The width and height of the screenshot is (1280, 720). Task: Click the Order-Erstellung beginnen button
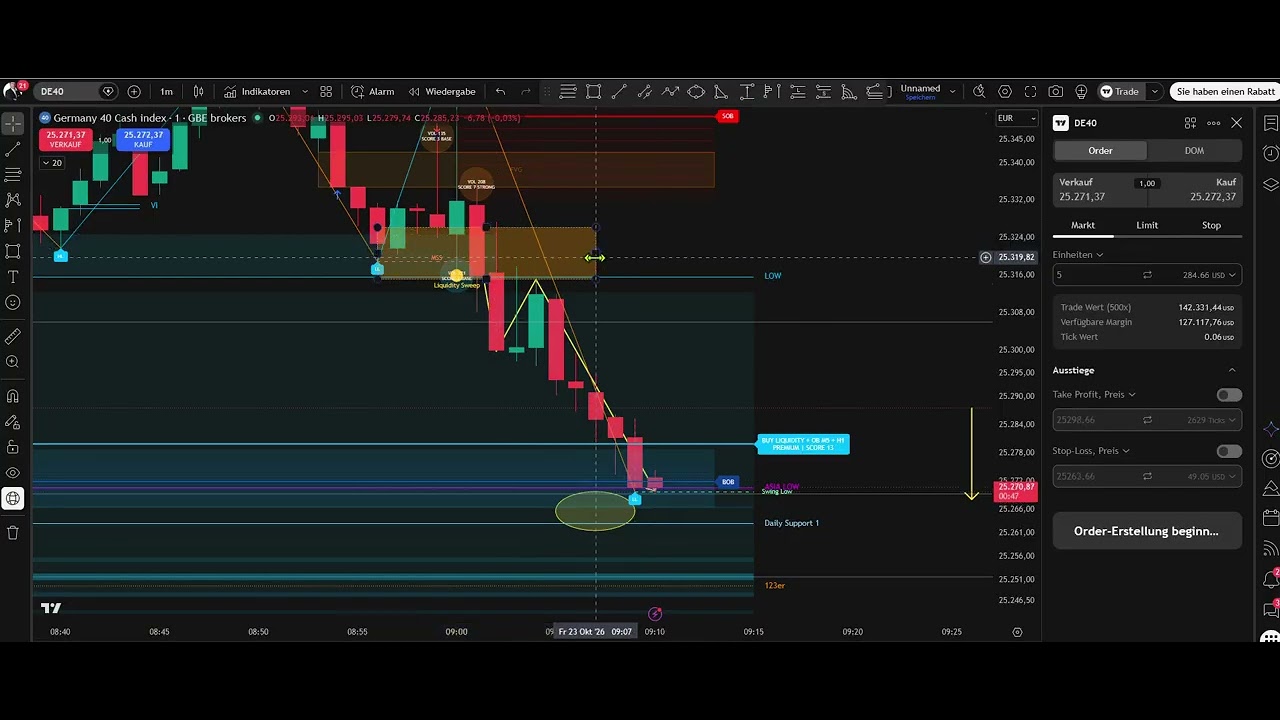point(1147,531)
